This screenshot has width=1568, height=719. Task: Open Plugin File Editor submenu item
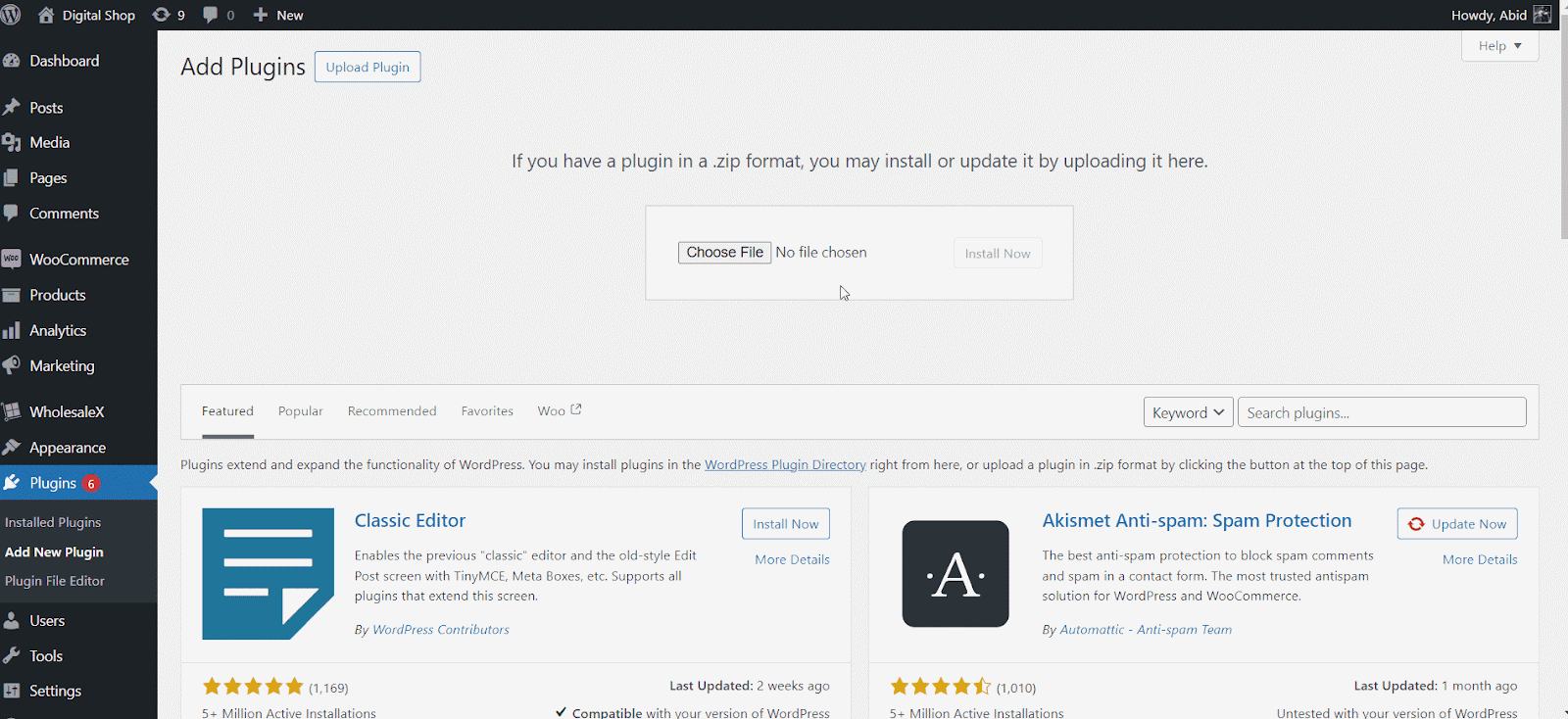55,581
